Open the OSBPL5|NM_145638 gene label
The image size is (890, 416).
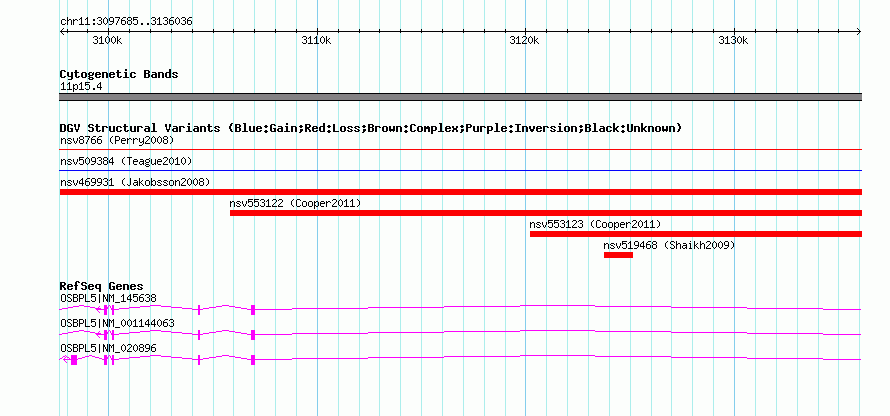pos(108,298)
